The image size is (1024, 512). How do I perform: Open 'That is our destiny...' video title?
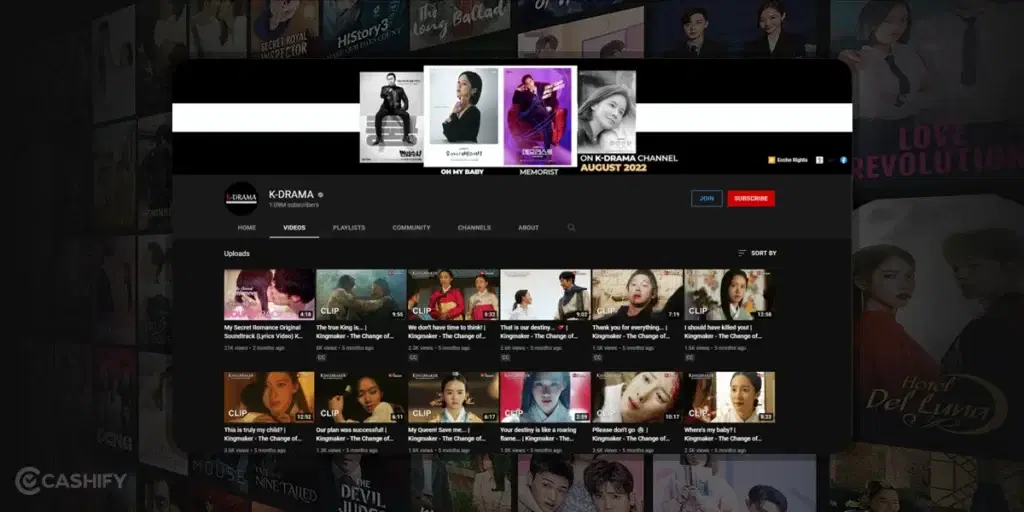pos(539,332)
